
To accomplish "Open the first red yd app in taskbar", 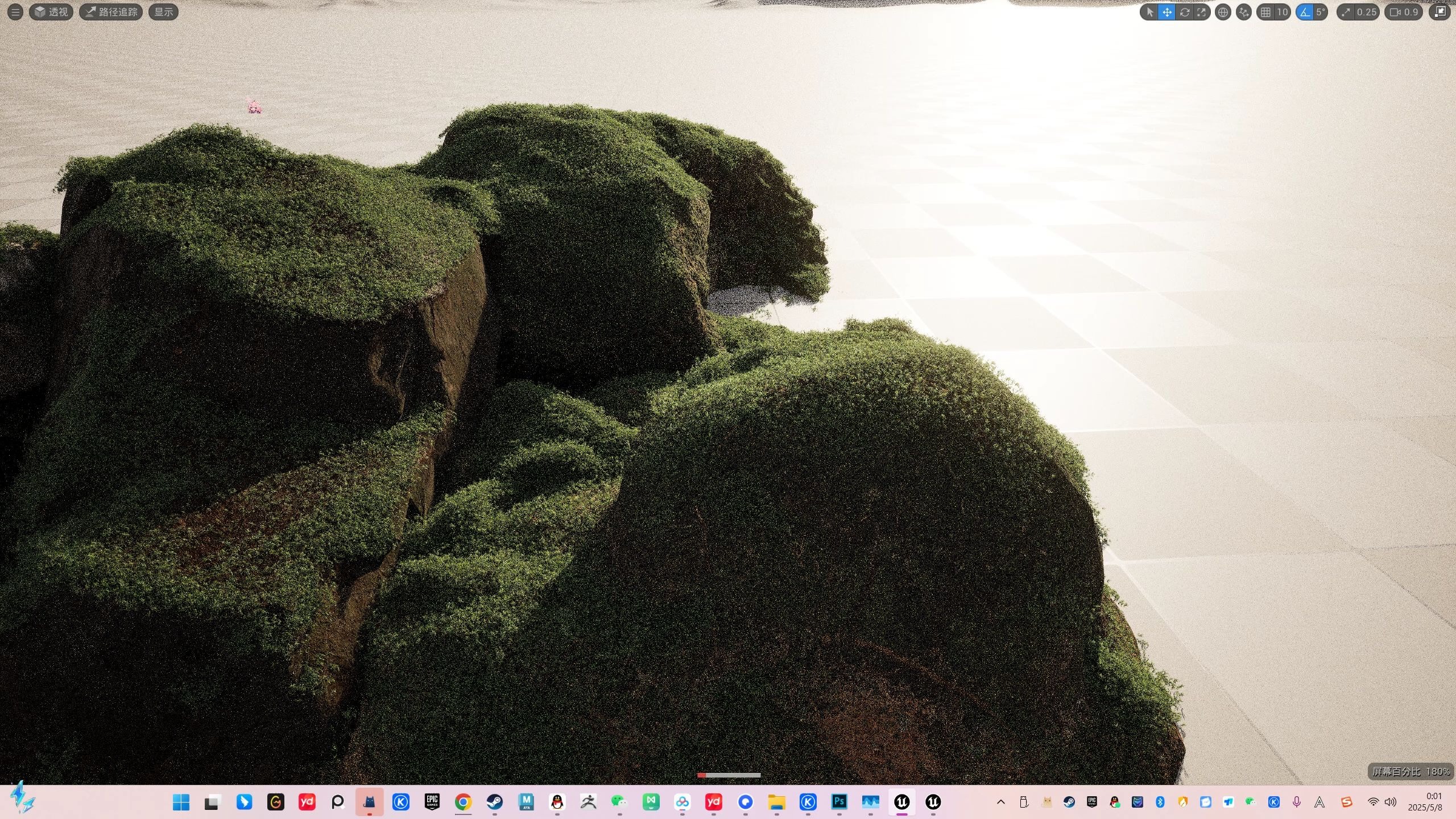I will click(x=307, y=802).
